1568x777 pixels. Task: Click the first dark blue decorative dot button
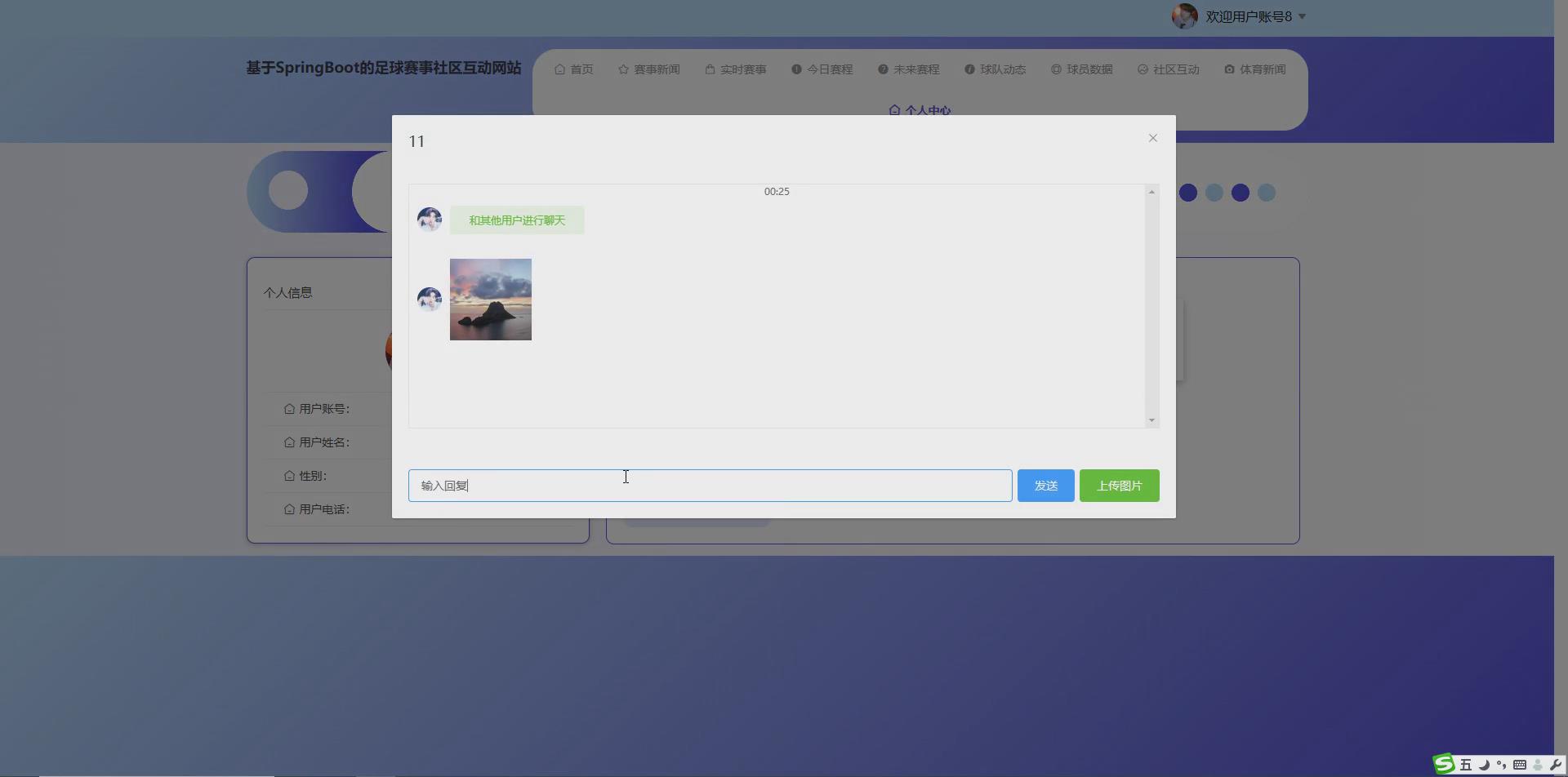pyautogui.click(x=1188, y=193)
